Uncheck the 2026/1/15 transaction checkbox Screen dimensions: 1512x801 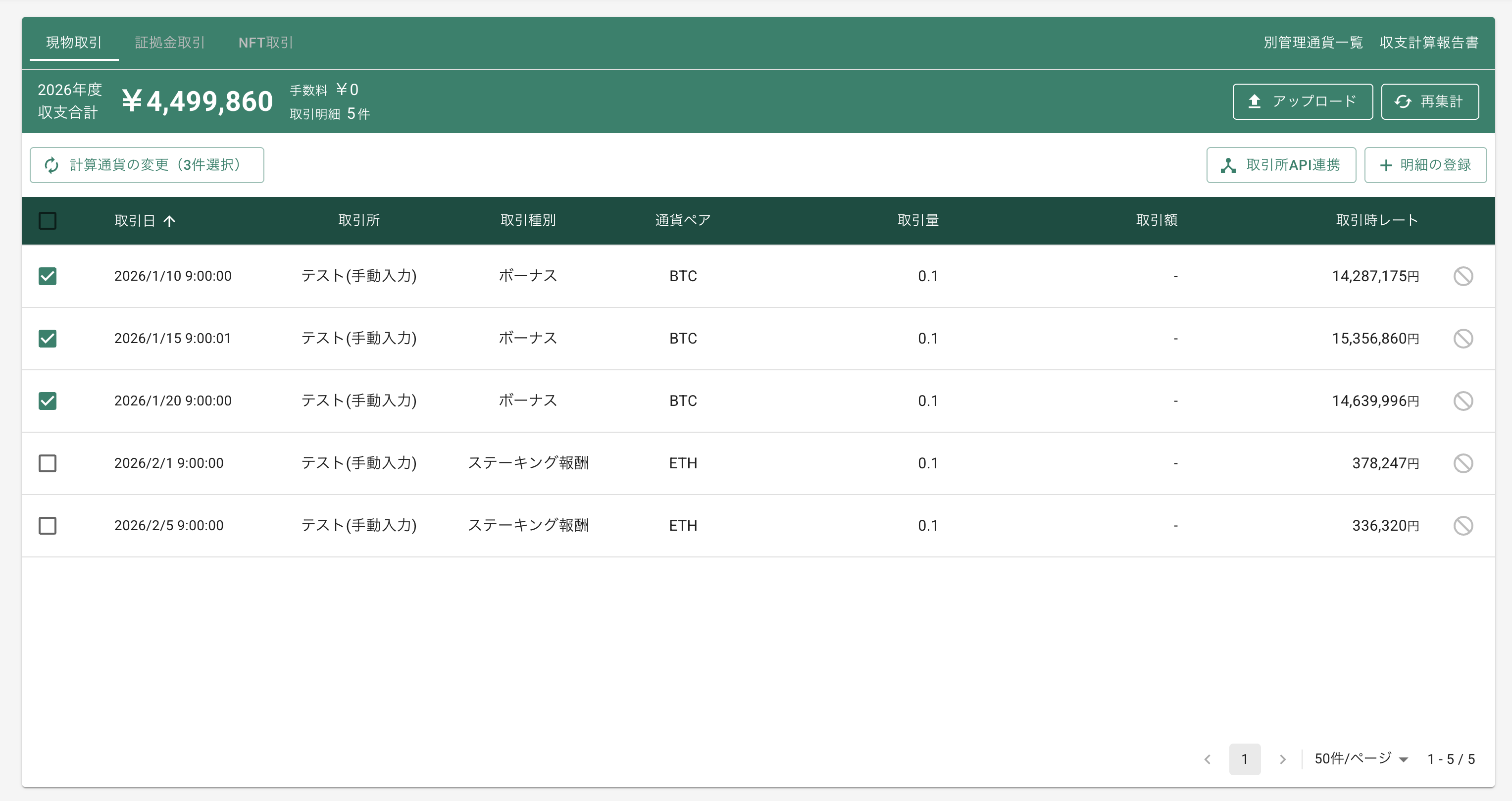(x=48, y=339)
